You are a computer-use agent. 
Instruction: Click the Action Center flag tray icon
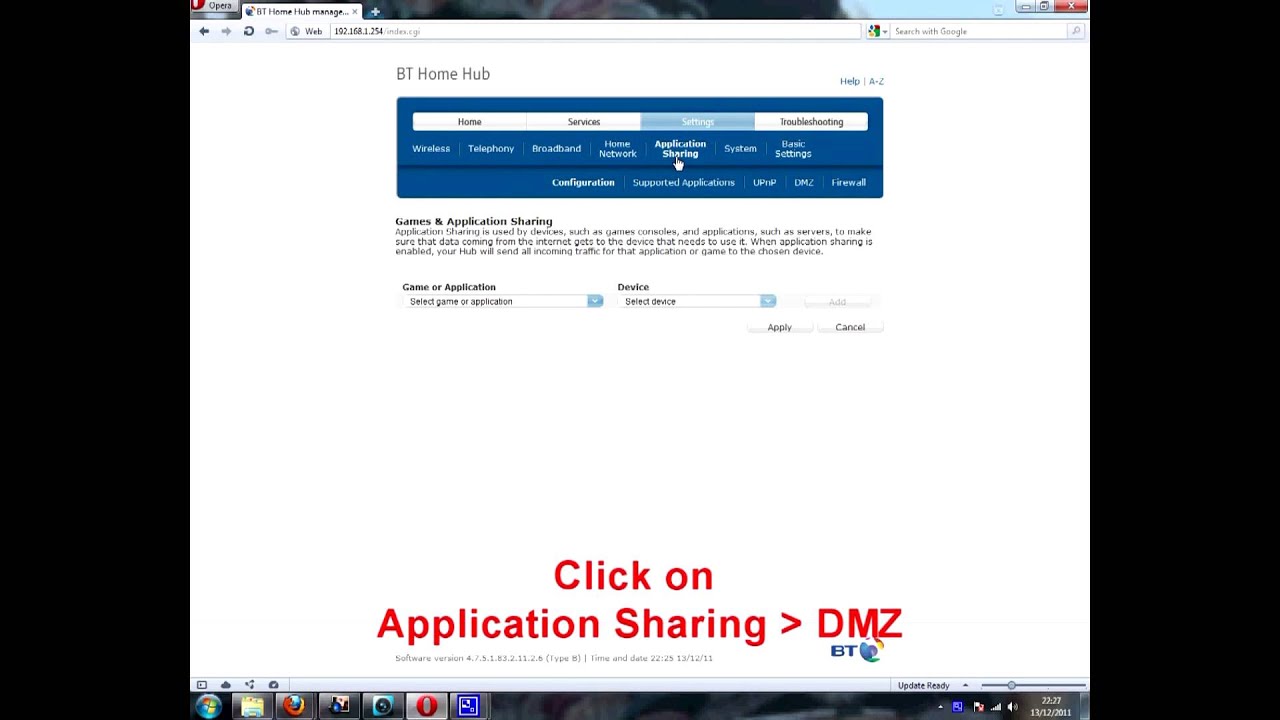978,707
